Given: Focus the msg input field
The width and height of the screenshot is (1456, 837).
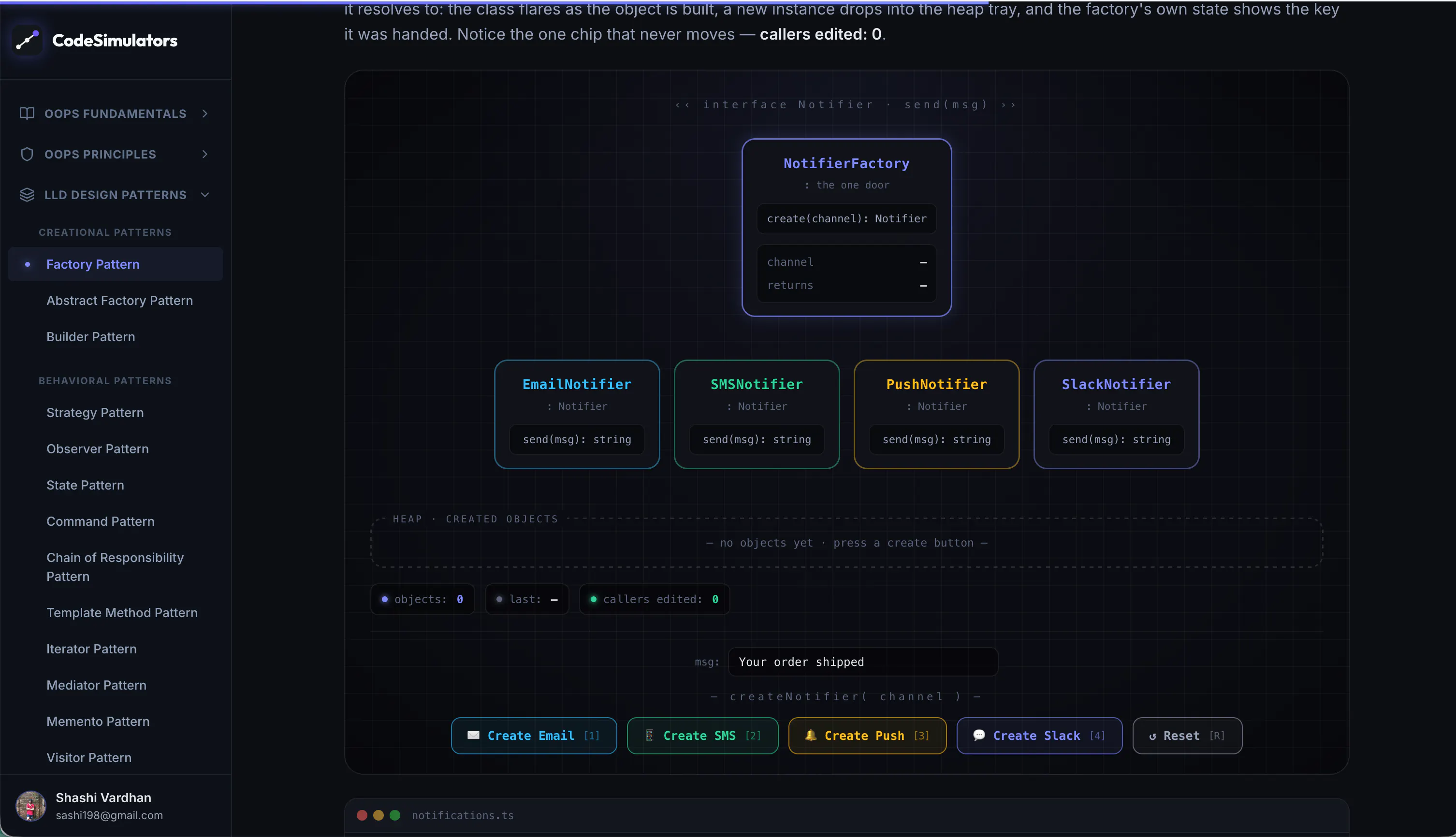Looking at the screenshot, I should (862, 662).
